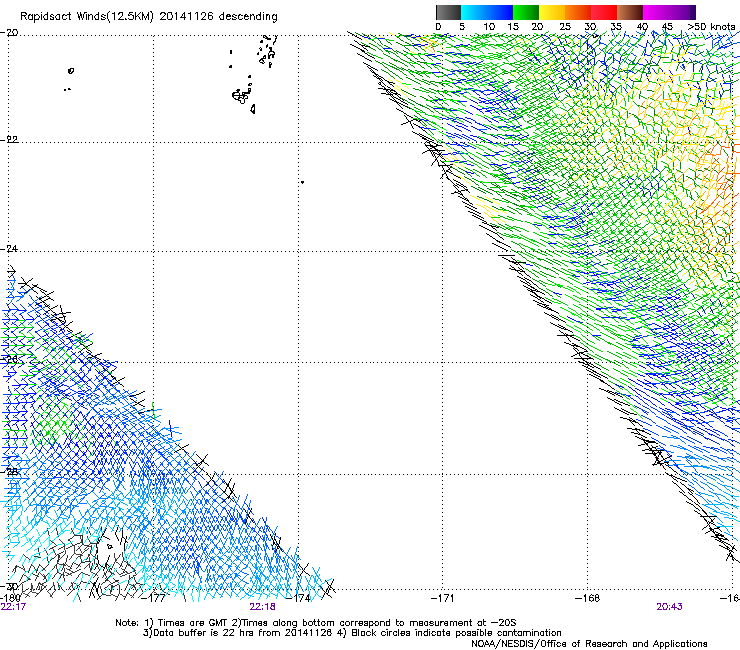Click the '-171' longitude axis label
Viewport: 740px width, 650px height.
442,598
